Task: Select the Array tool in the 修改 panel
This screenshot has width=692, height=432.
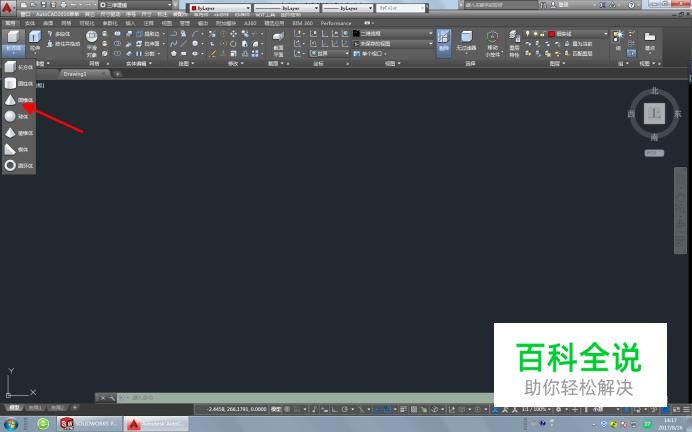Action: point(255,53)
